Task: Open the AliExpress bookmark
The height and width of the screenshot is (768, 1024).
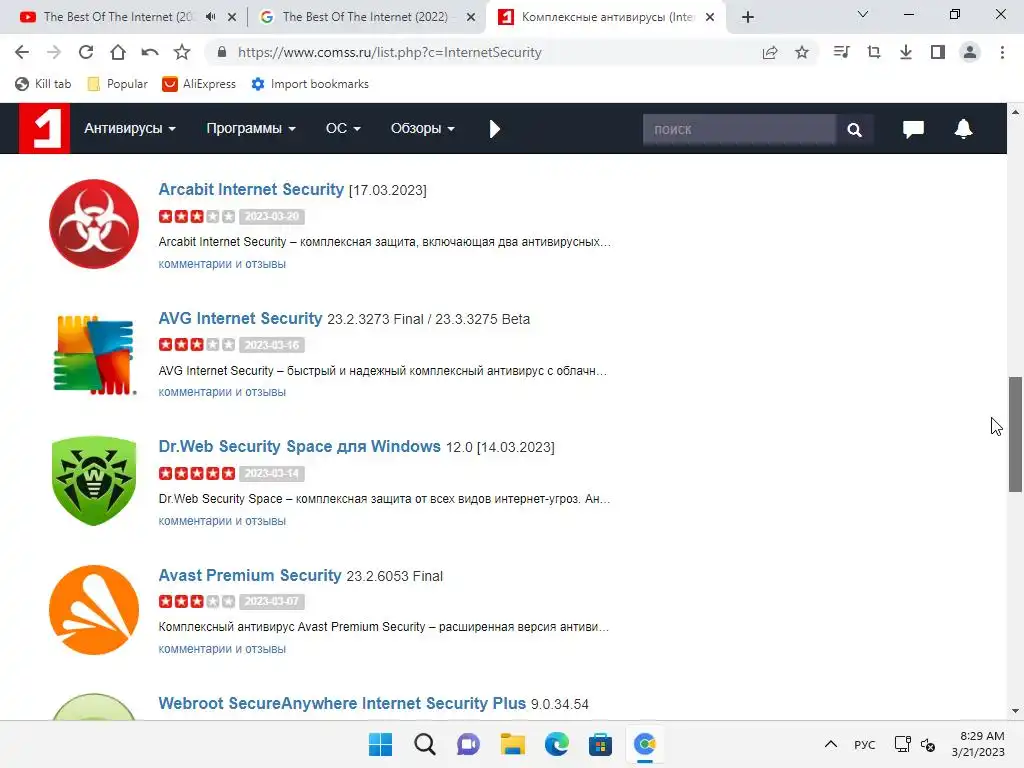Action: click(x=199, y=84)
